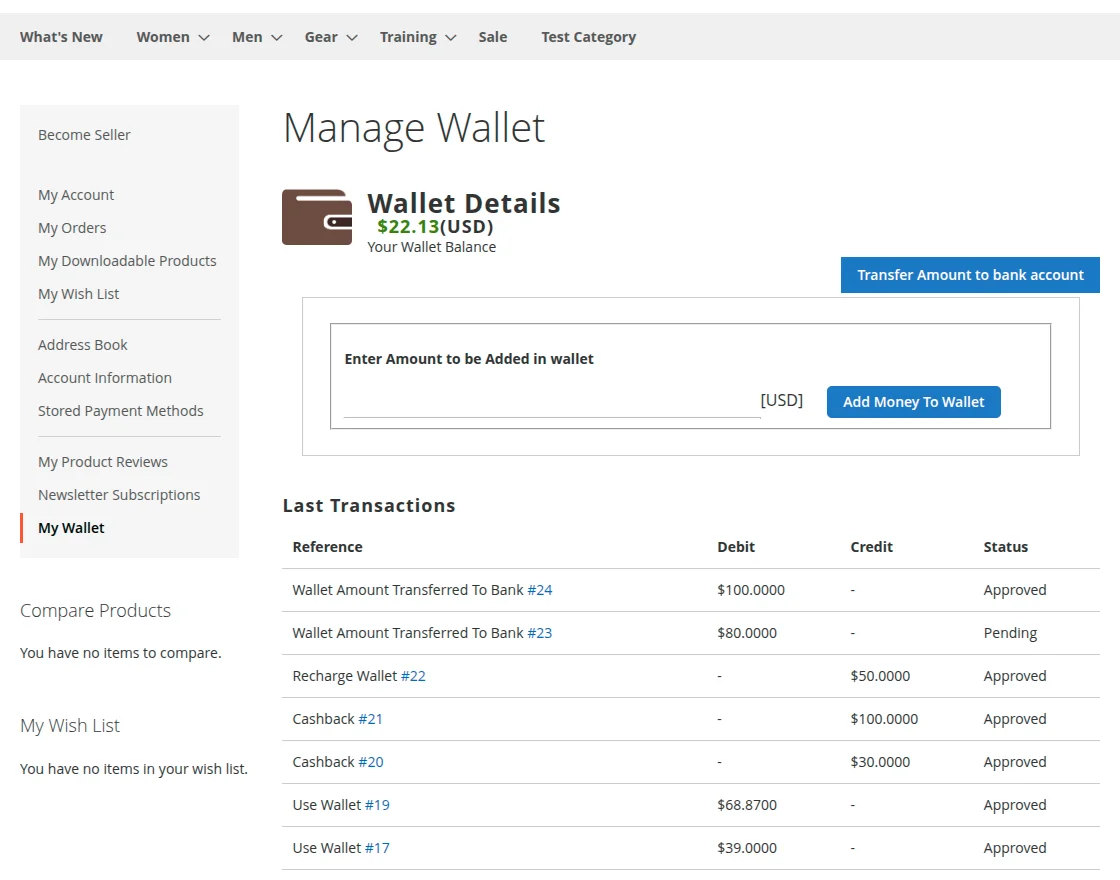This screenshot has width=1120, height=880.
Task: Navigate to My Orders
Action: pyautogui.click(x=72, y=228)
